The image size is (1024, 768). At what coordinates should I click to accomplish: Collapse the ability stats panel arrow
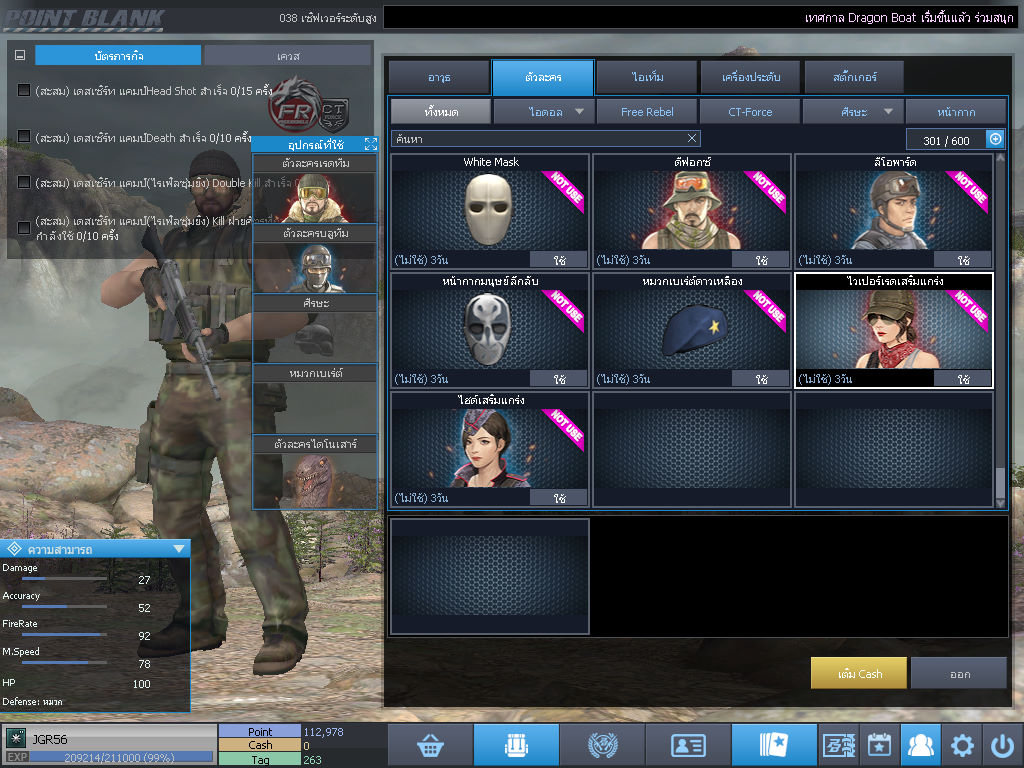179,549
